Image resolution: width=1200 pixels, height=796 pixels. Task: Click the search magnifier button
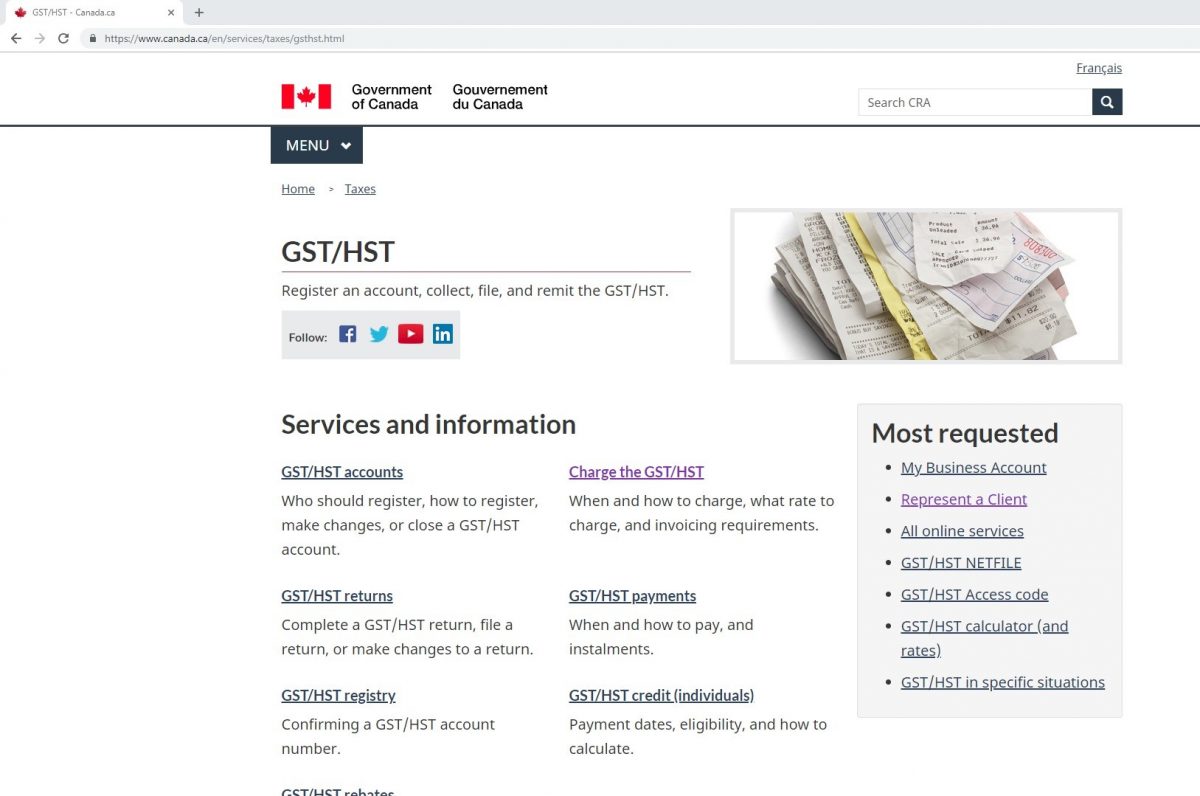coord(1106,101)
